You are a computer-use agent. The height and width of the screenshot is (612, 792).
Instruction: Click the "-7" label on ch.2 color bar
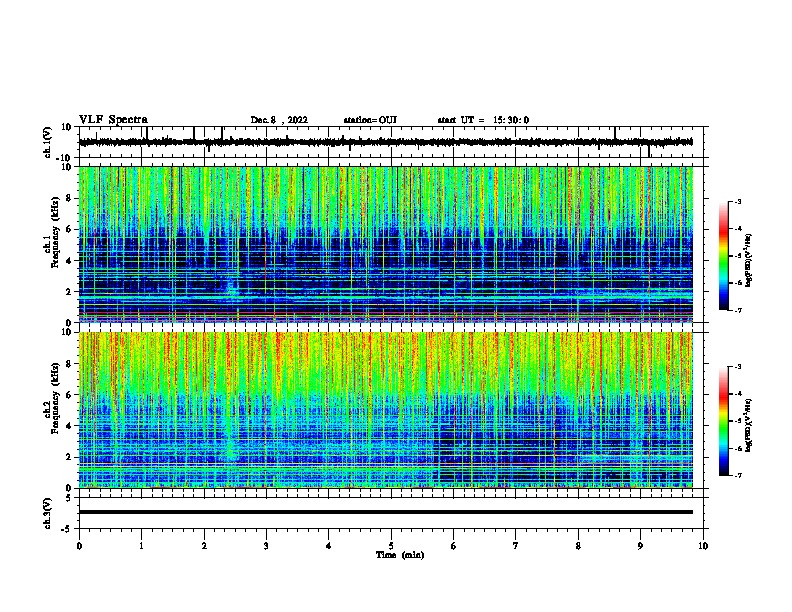pos(737,475)
